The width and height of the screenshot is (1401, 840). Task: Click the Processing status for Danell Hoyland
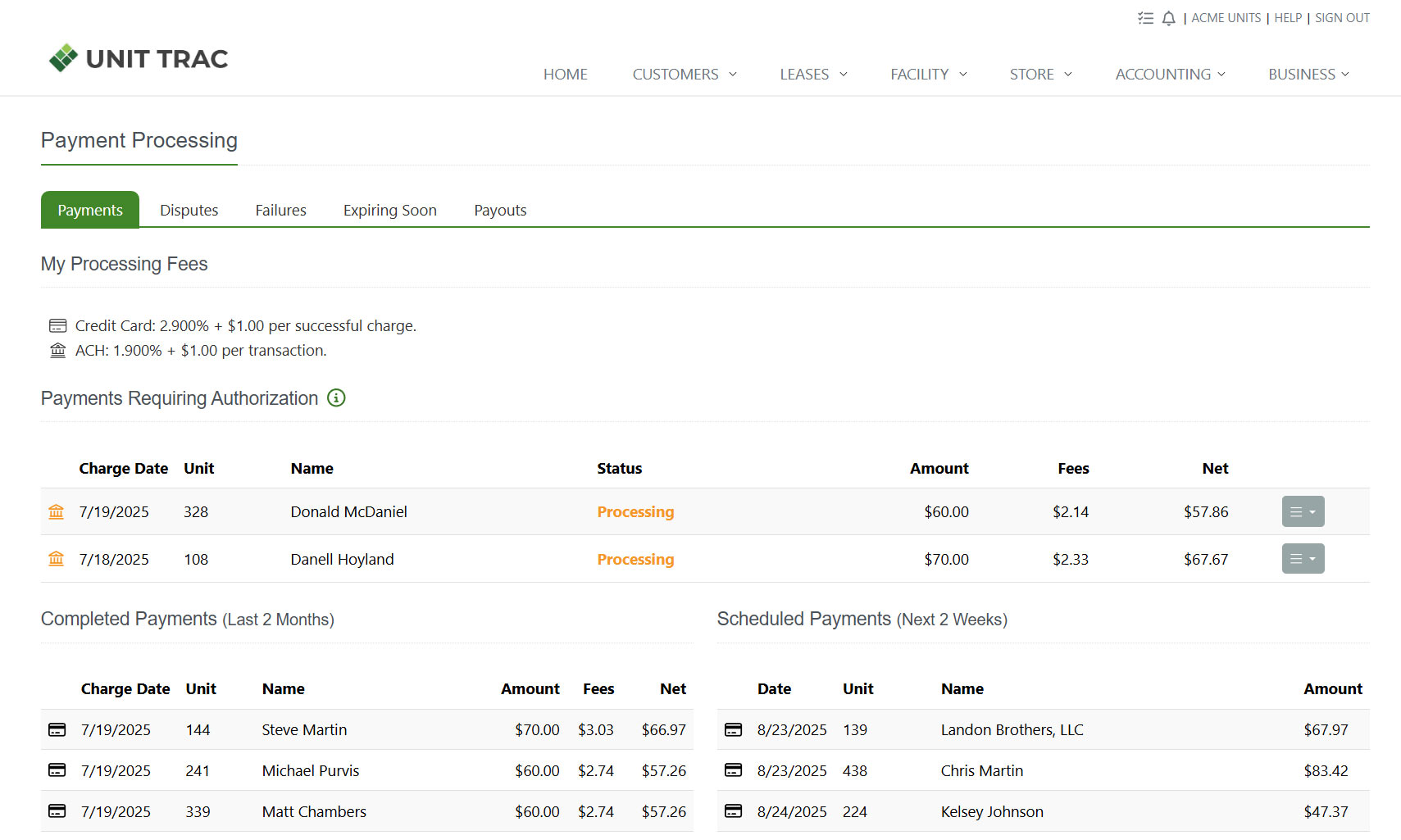(635, 559)
